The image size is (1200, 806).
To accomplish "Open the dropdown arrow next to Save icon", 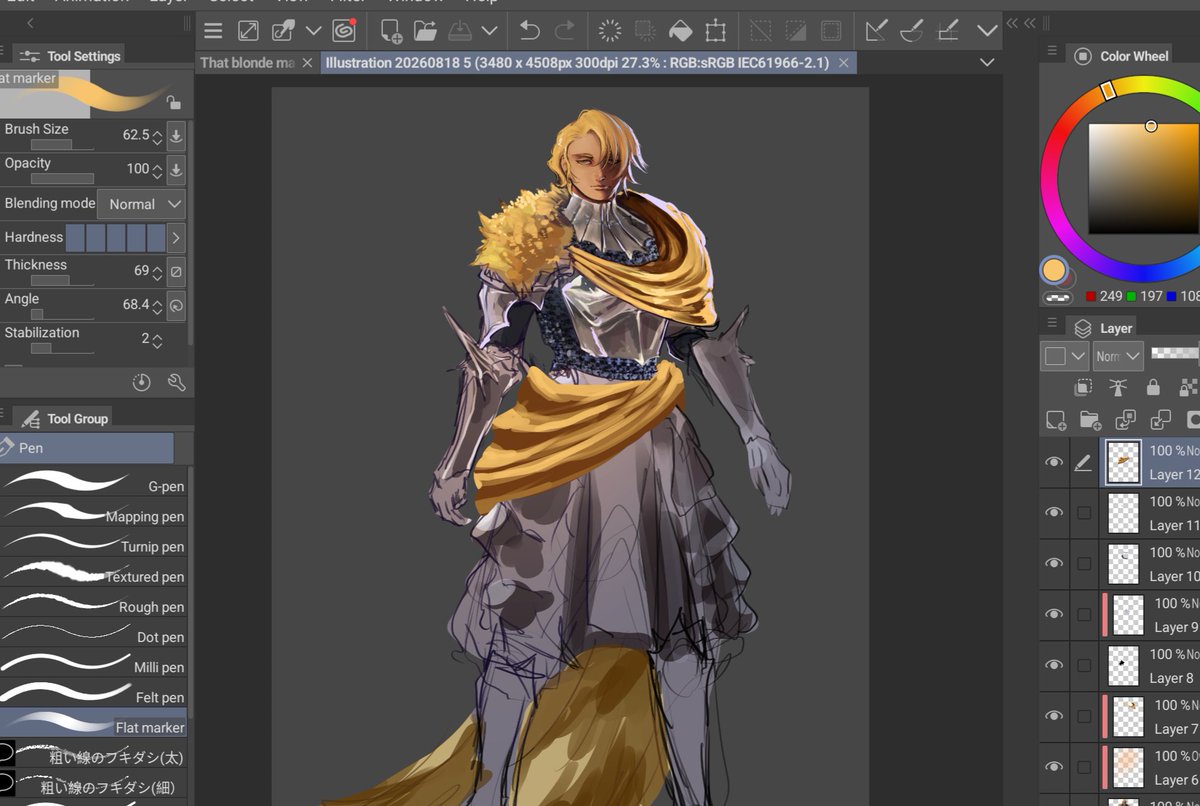I will tap(488, 31).
